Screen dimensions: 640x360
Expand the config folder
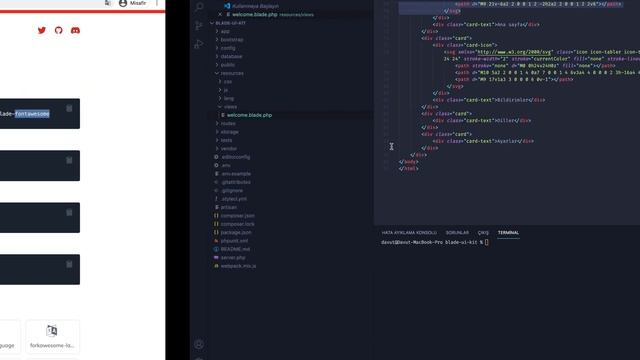[x=228, y=48]
